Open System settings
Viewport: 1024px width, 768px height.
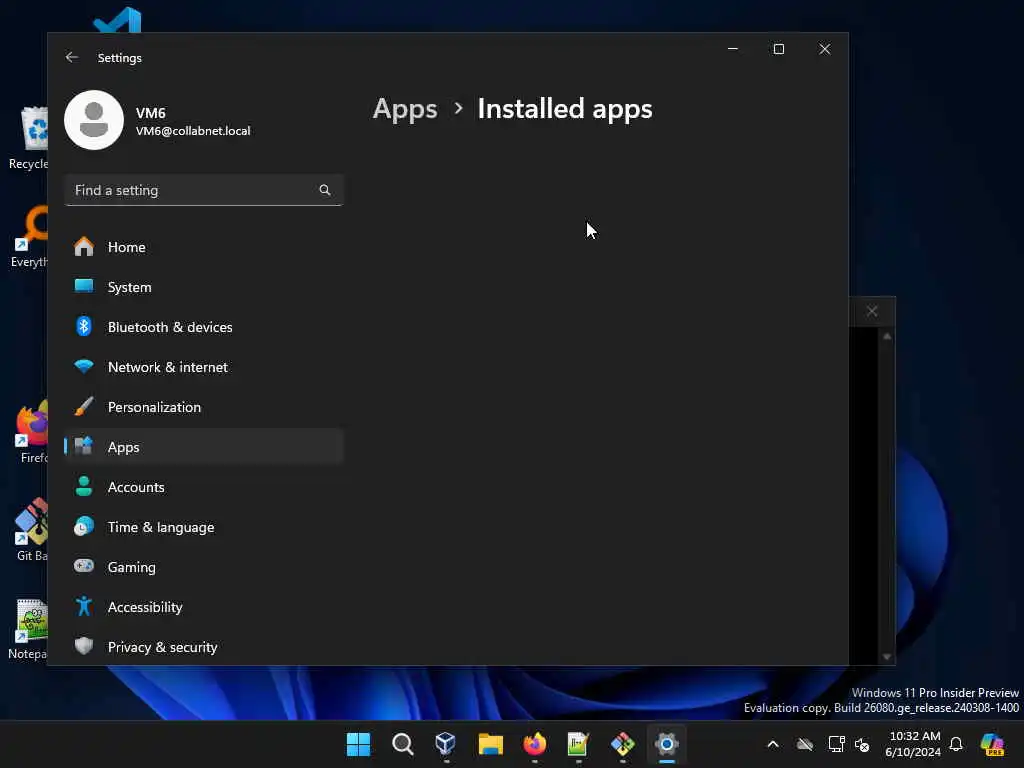pyautogui.click(x=204, y=287)
